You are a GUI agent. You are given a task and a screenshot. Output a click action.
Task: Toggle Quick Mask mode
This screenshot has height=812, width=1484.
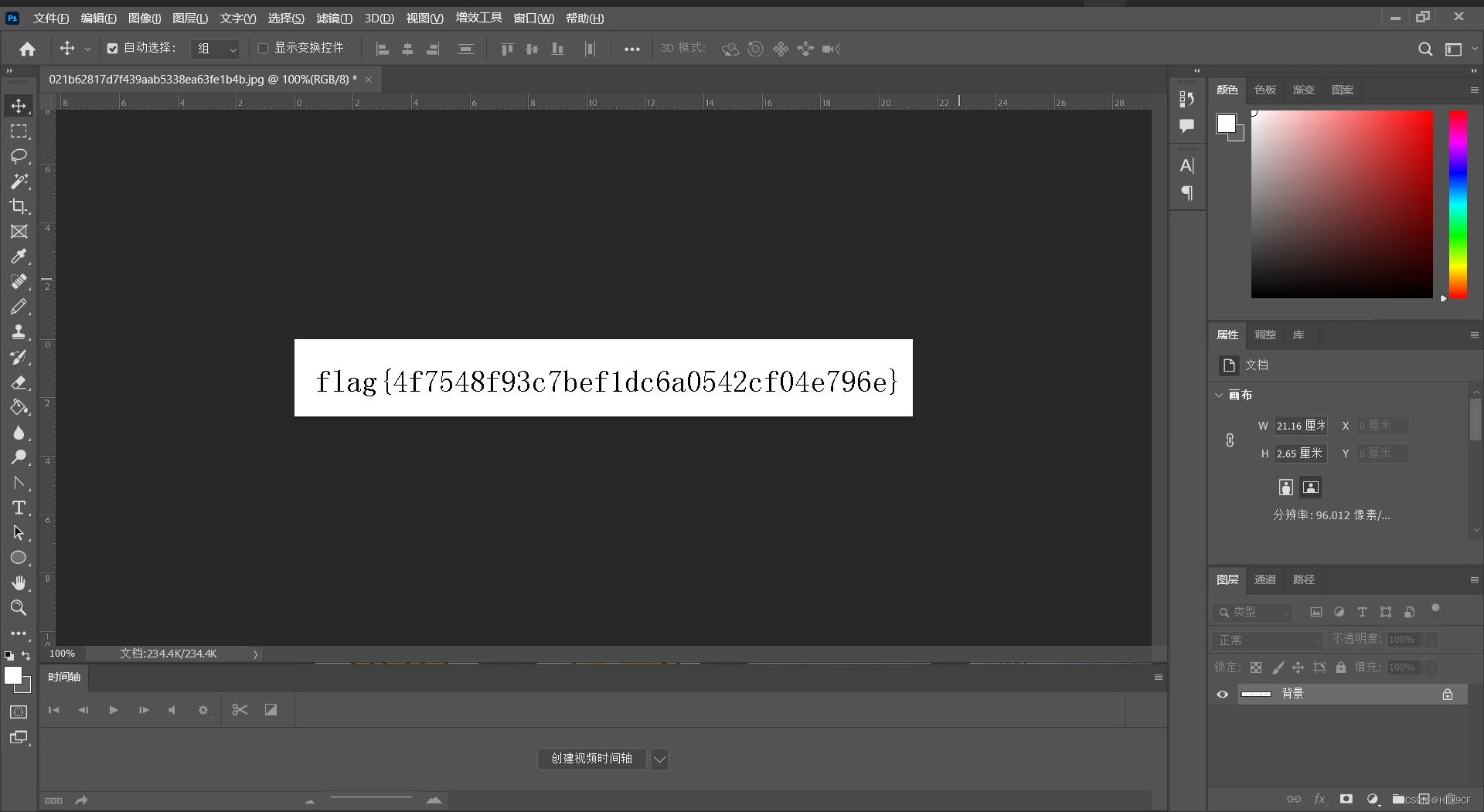coord(19,712)
